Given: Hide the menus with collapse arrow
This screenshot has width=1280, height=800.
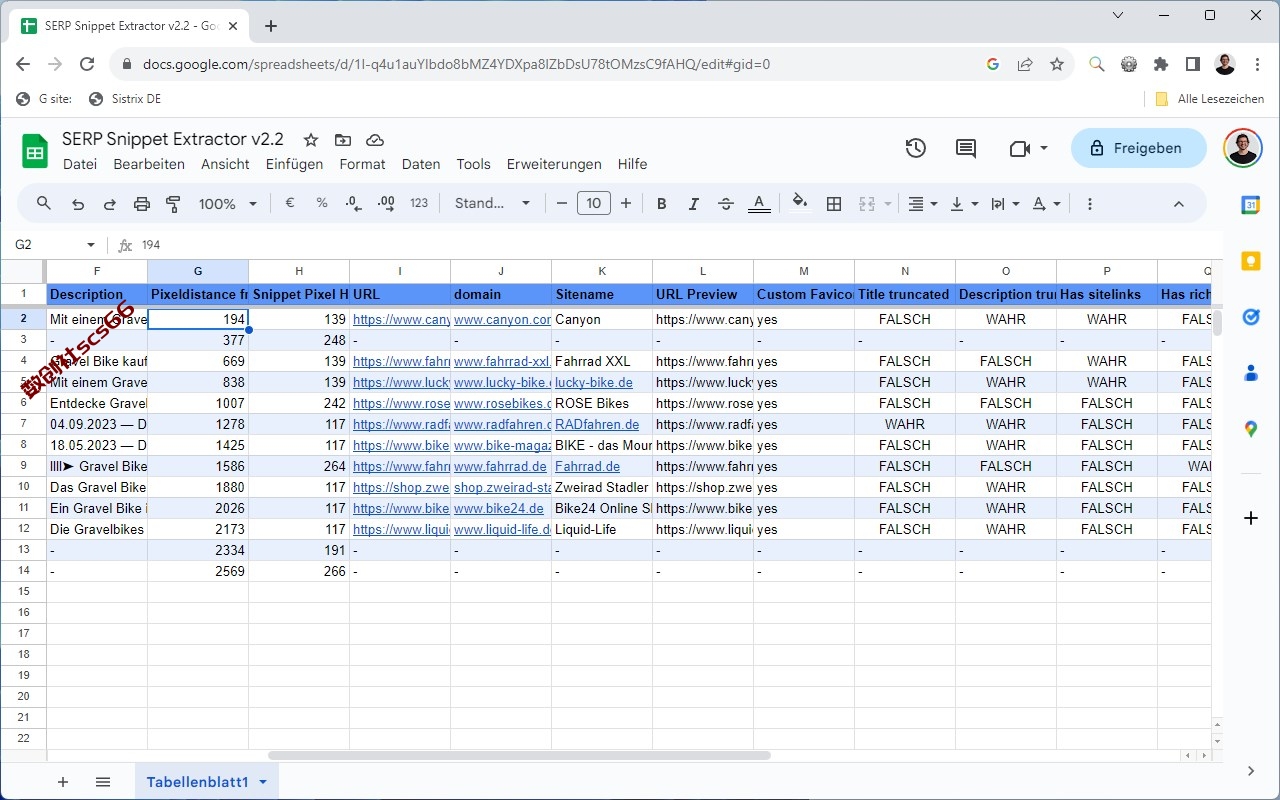Looking at the screenshot, I should point(1178,203).
